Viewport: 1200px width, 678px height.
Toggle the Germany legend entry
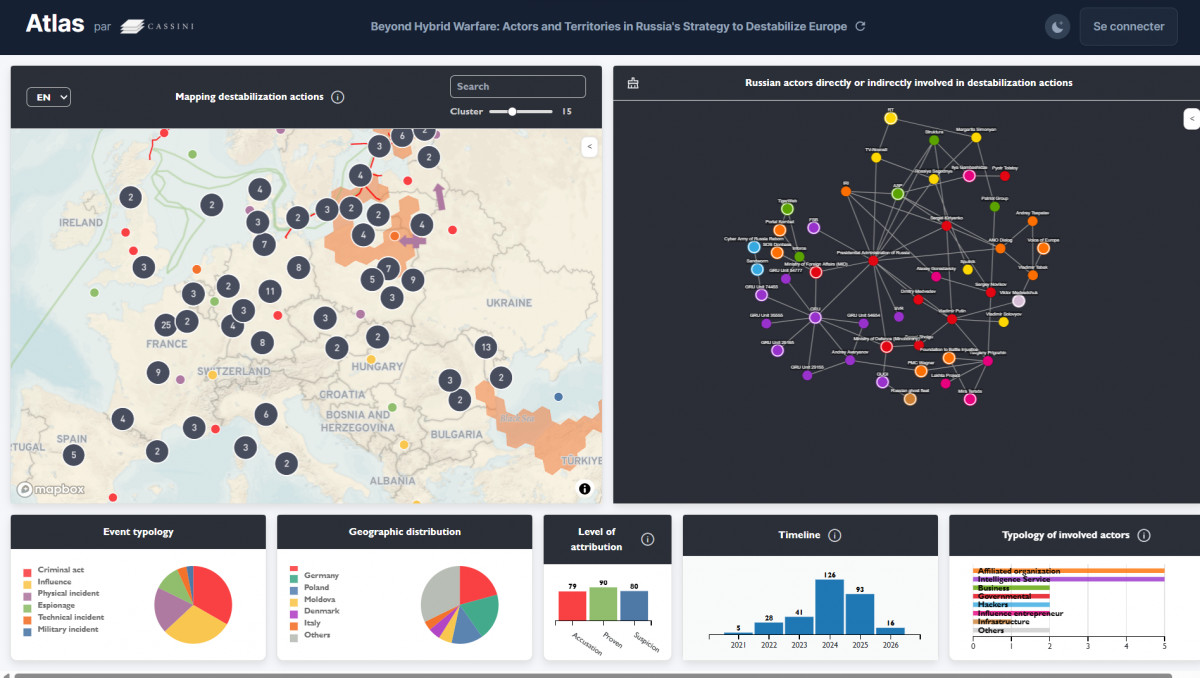click(x=320, y=576)
